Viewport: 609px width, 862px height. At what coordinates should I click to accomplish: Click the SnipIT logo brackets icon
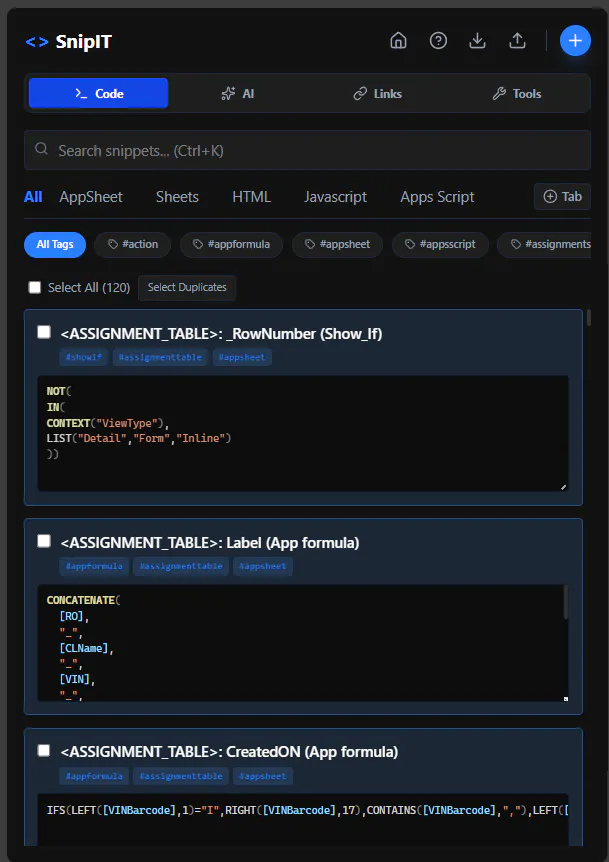(37, 42)
